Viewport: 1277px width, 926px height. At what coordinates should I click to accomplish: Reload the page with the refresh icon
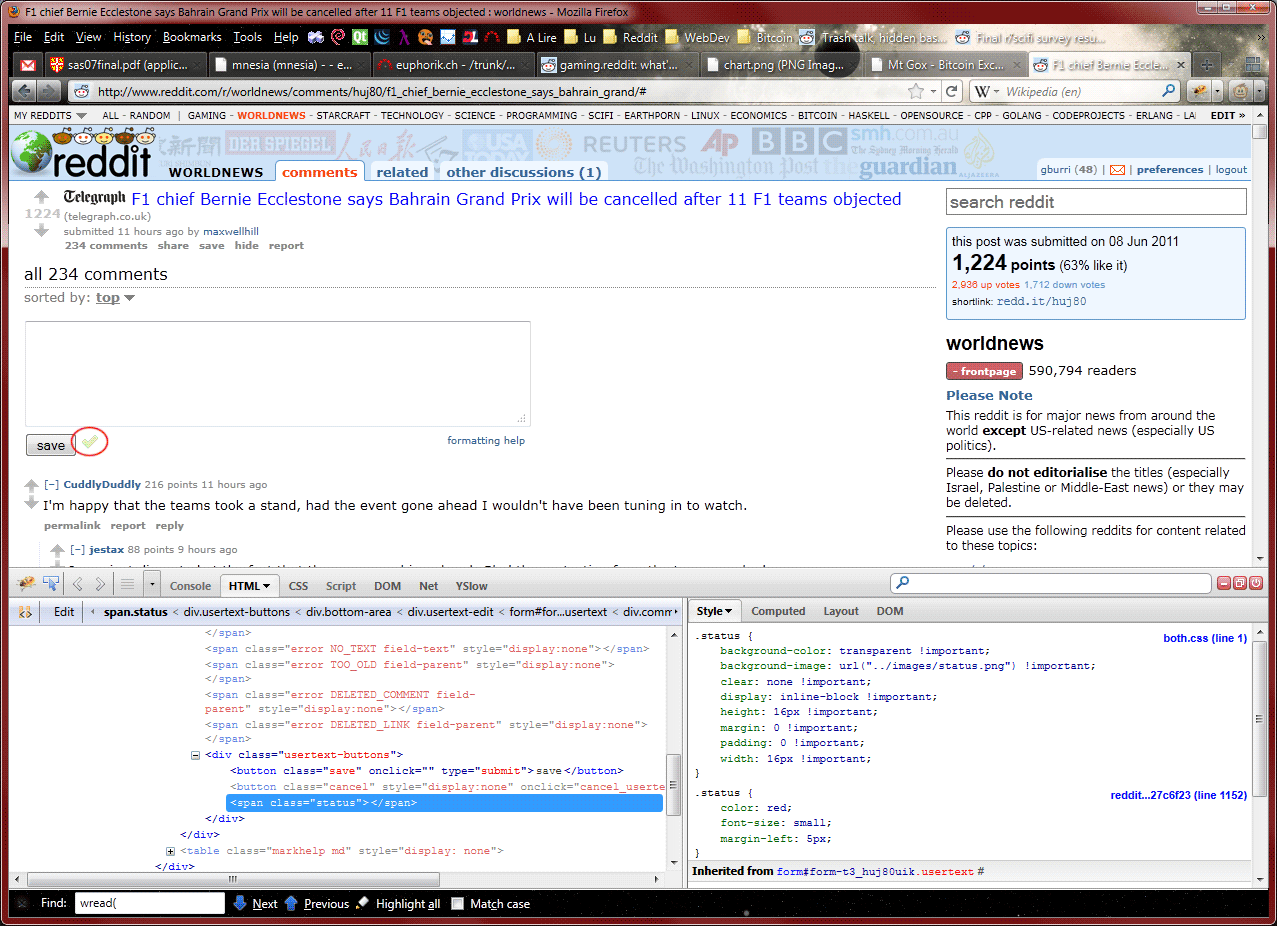(x=952, y=91)
